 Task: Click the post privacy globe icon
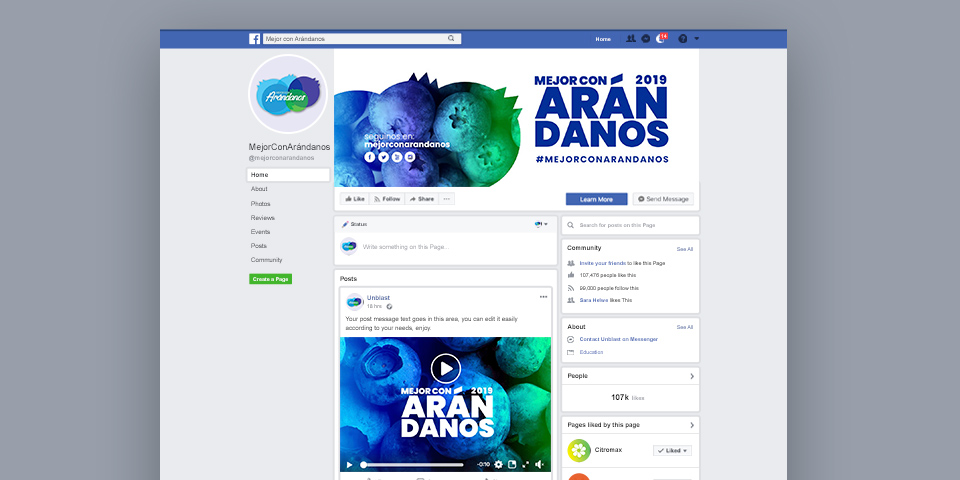(389, 306)
